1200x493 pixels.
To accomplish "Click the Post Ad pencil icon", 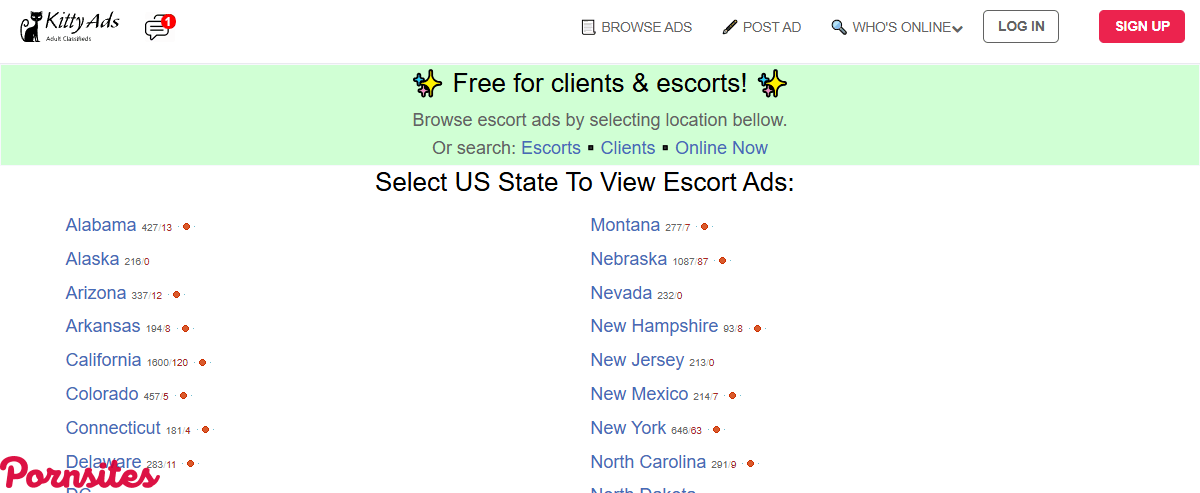I will (730, 27).
